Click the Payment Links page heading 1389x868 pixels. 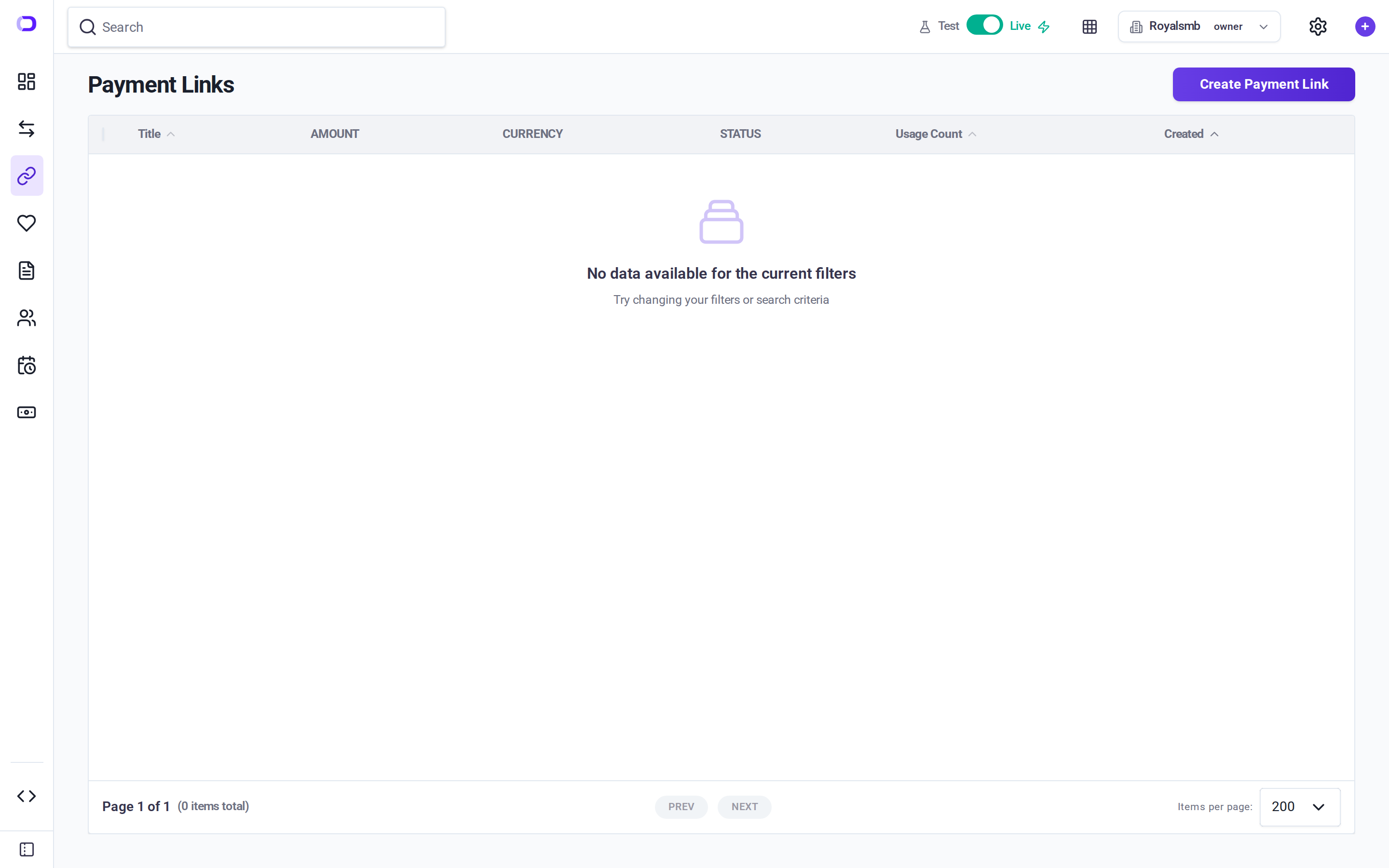click(161, 85)
